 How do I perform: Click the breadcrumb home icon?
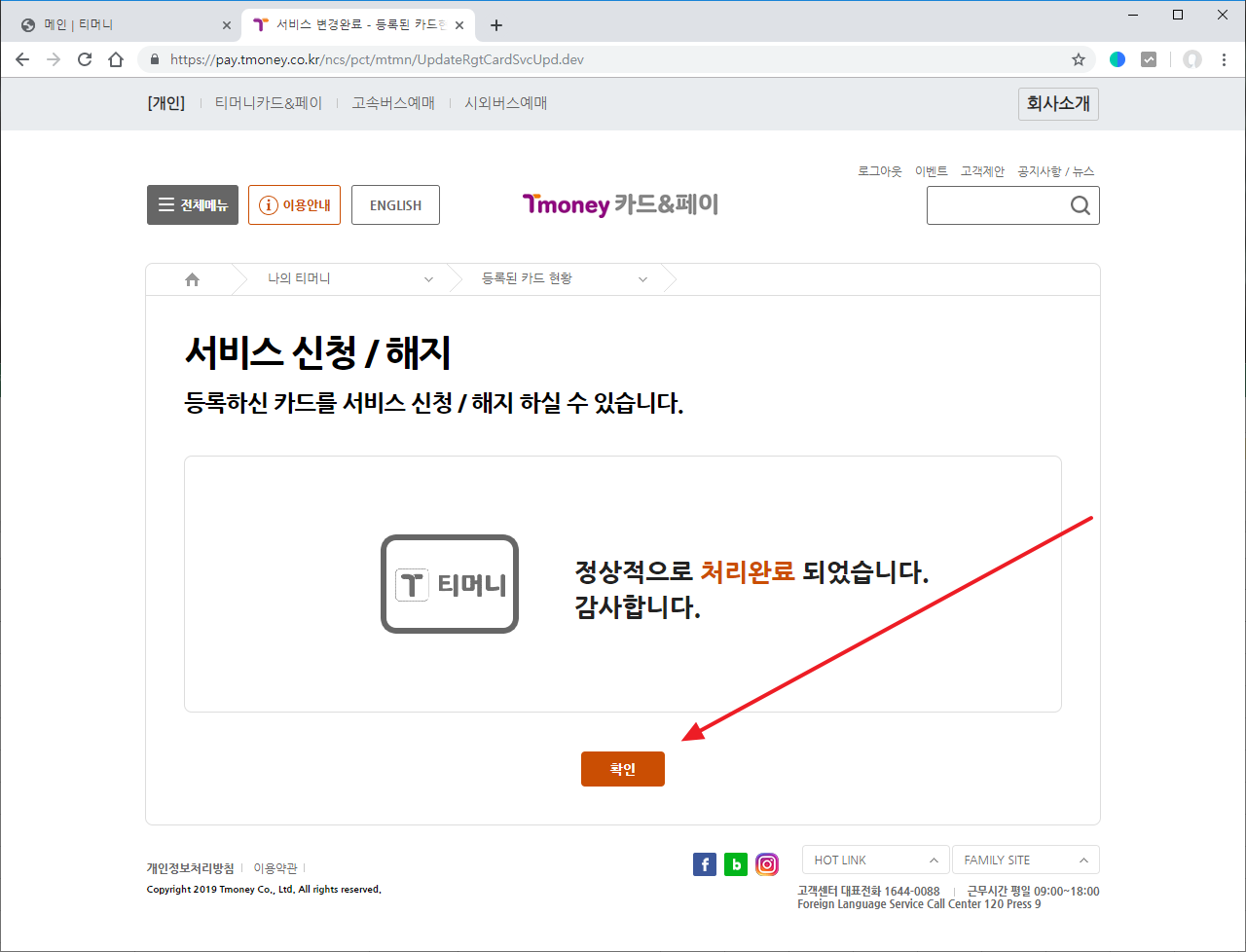point(192,279)
